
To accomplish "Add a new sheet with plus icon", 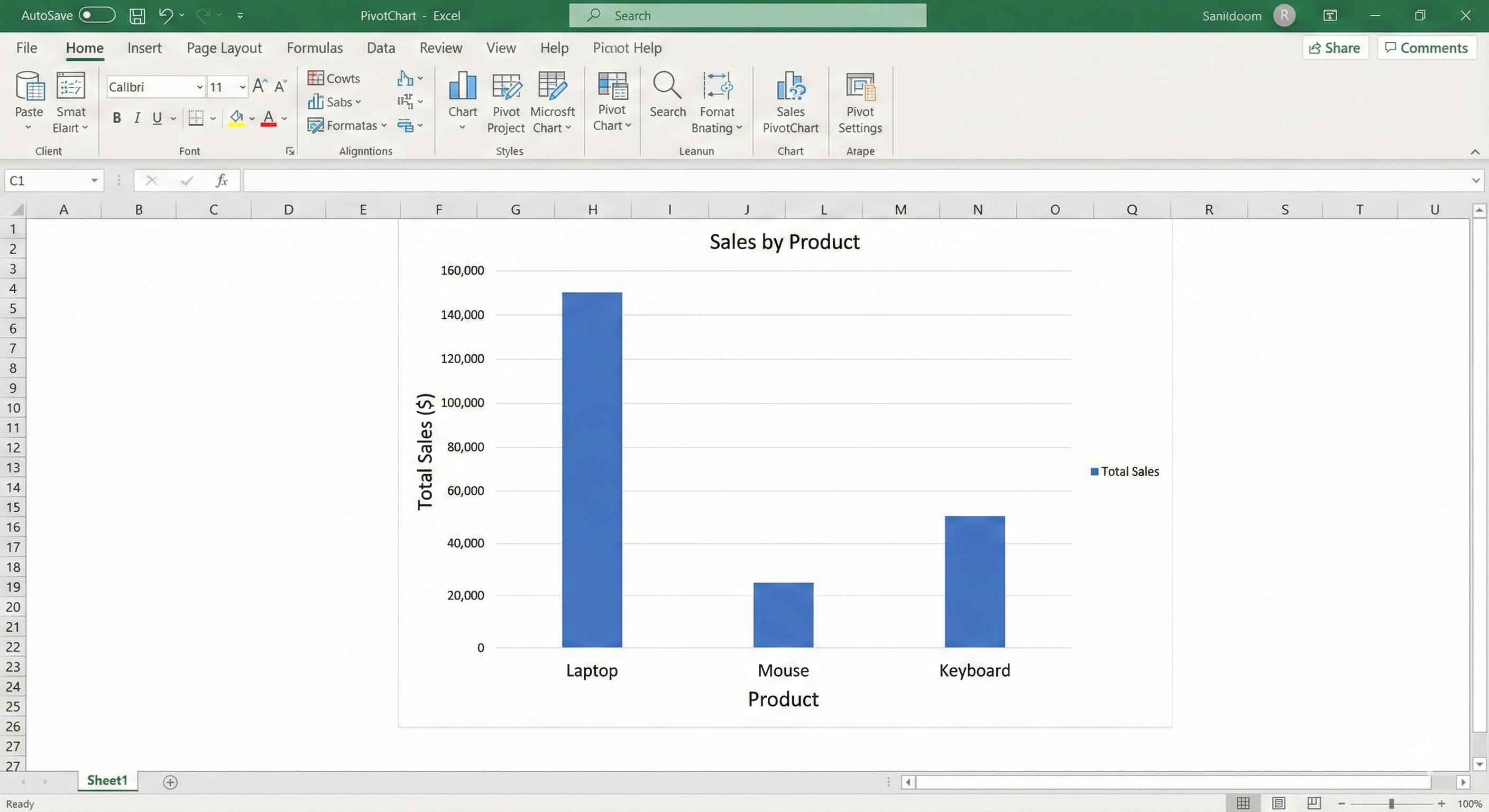I will pyautogui.click(x=170, y=782).
